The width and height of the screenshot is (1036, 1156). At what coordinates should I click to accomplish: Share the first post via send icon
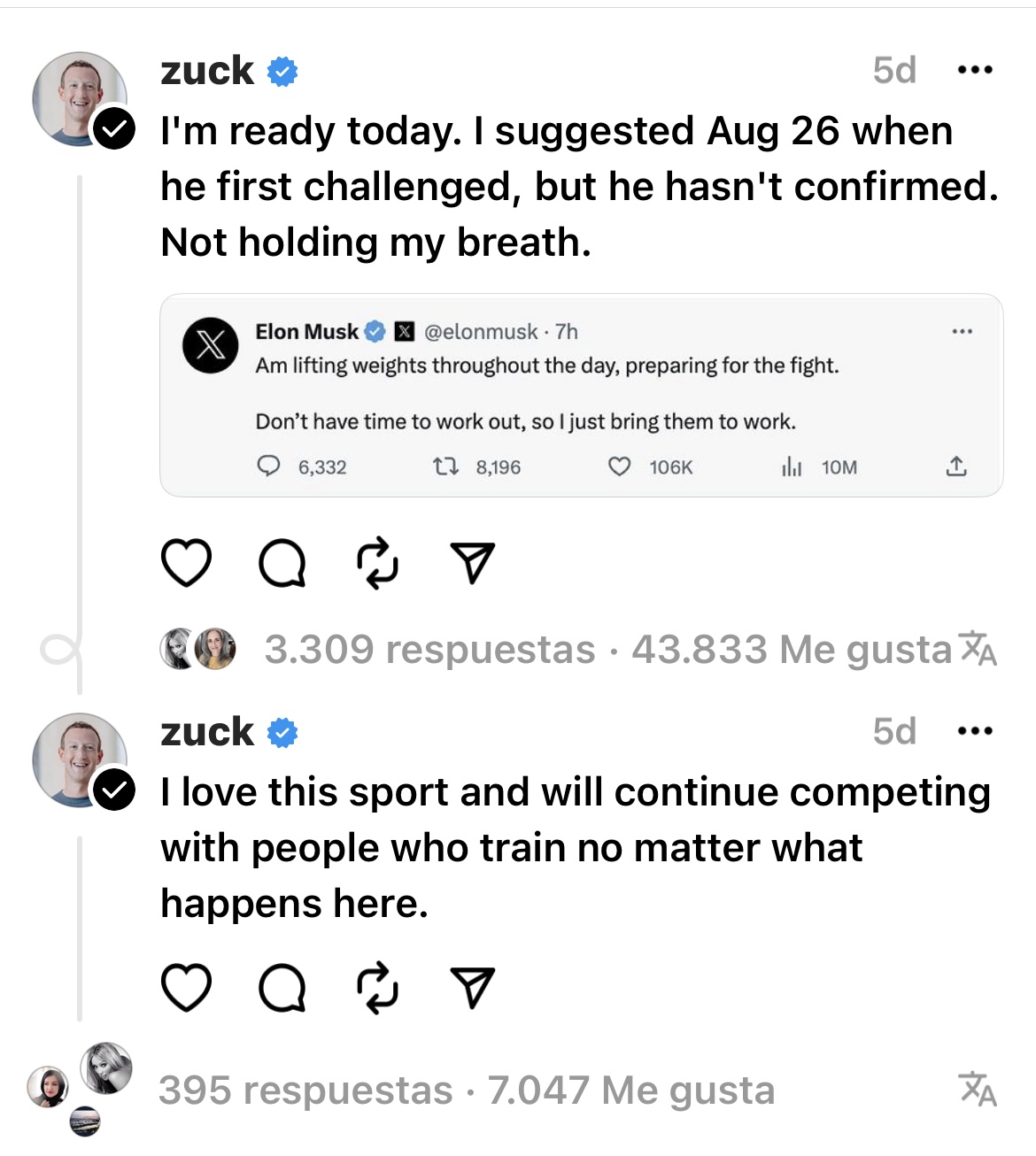click(472, 563)
